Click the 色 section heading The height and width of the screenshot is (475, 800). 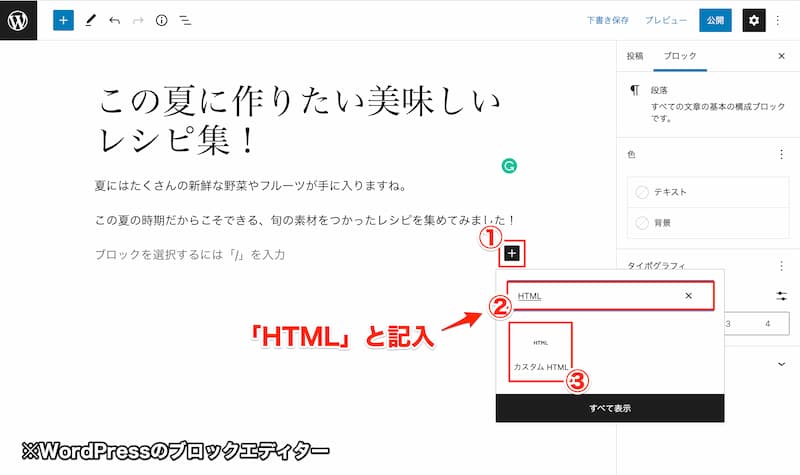point(631,154)
